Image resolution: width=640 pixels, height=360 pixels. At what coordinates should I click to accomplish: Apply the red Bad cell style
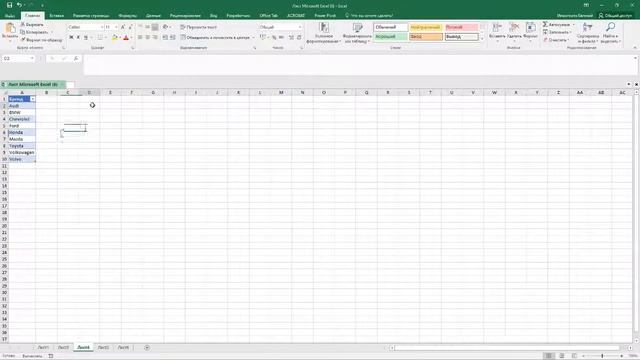pyautogui.click(x=461, y=27)
